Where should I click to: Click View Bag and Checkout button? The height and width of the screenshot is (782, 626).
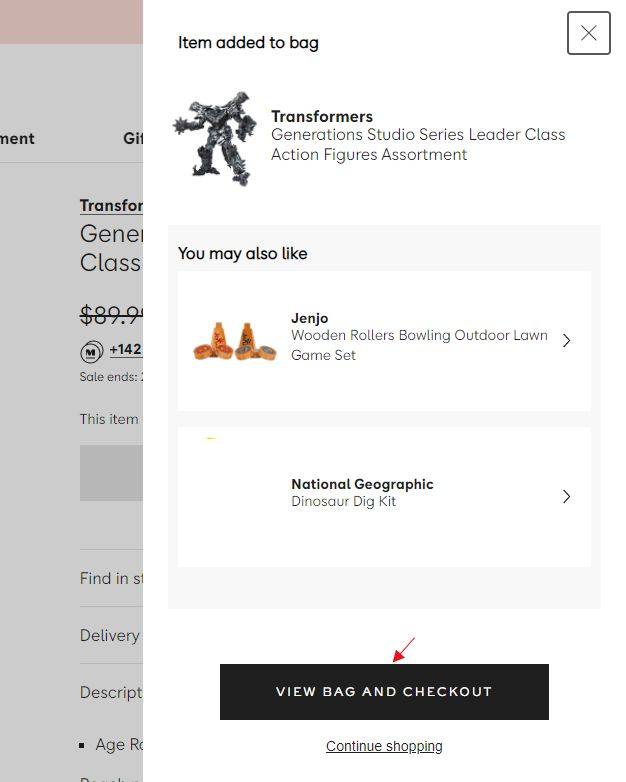click(x=384, y=692)
